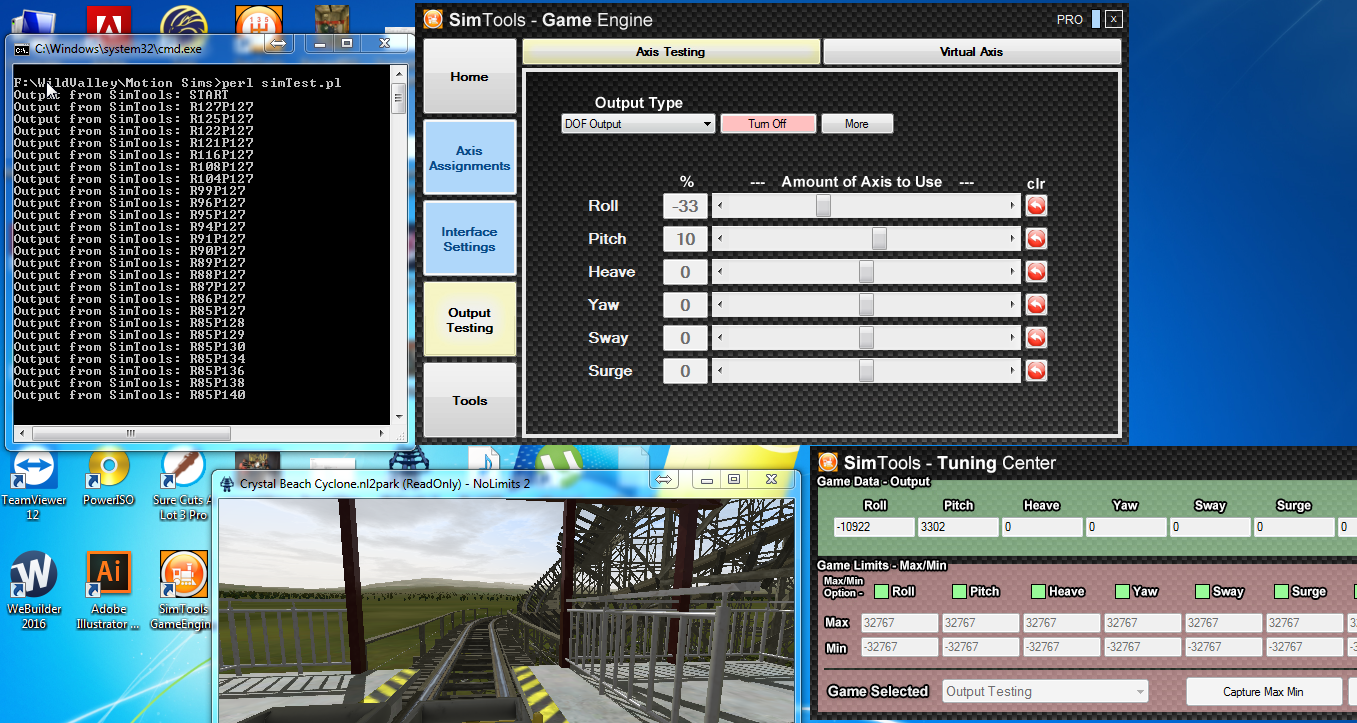
Task: Click right arrow of the Surge slider
Action: coord(1014,371)
